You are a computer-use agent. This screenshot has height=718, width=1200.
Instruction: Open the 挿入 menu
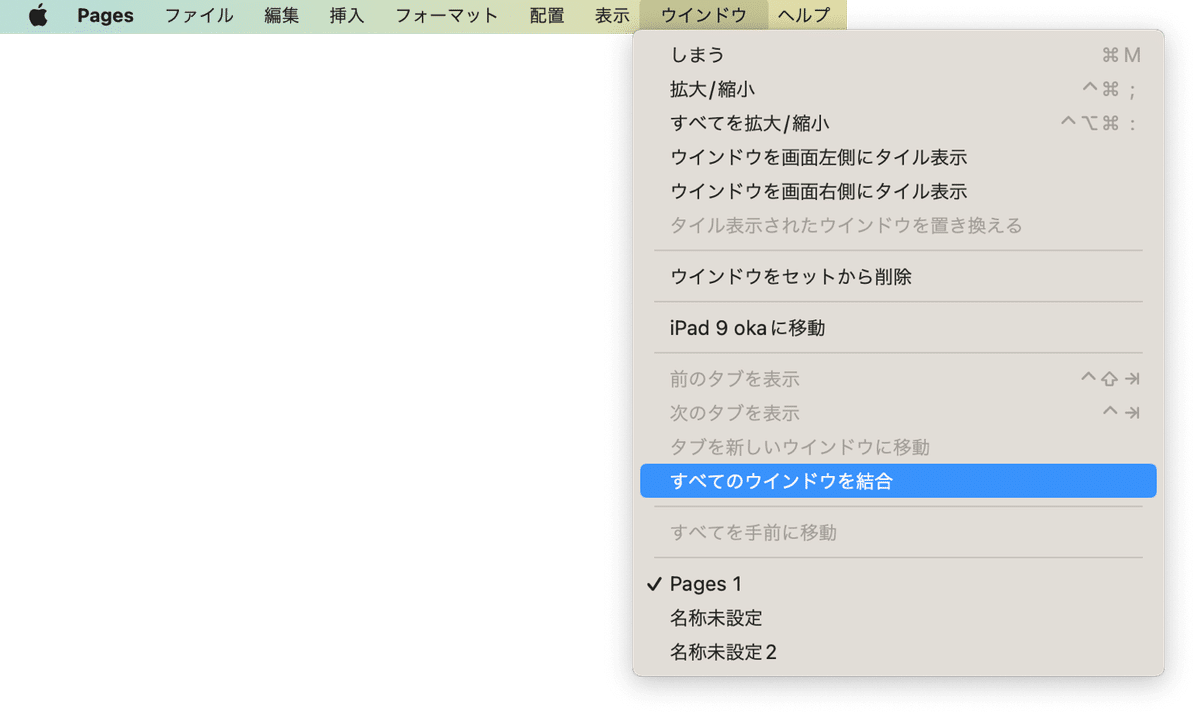346,16
